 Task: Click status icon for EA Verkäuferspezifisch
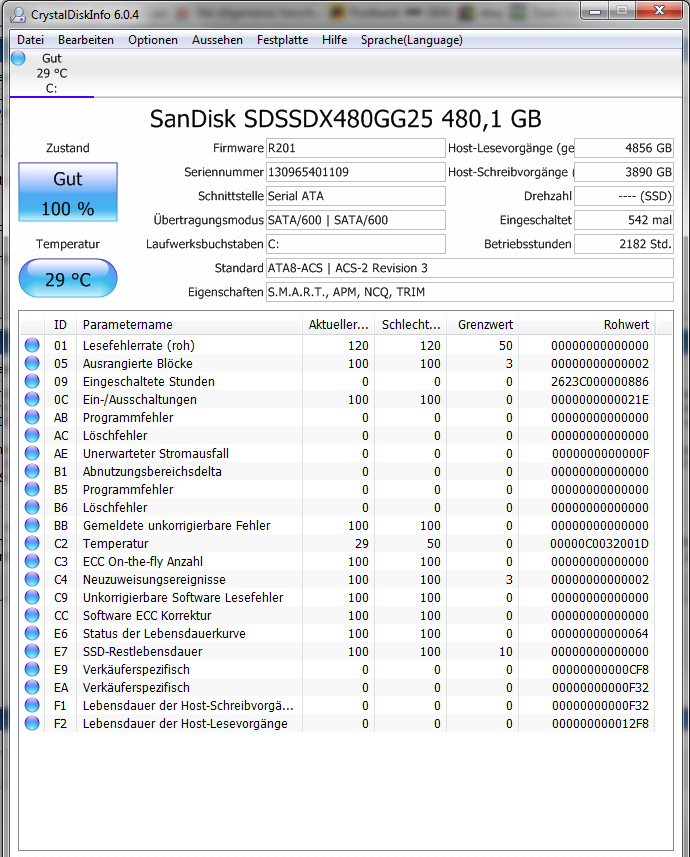(x=32, y=688)
